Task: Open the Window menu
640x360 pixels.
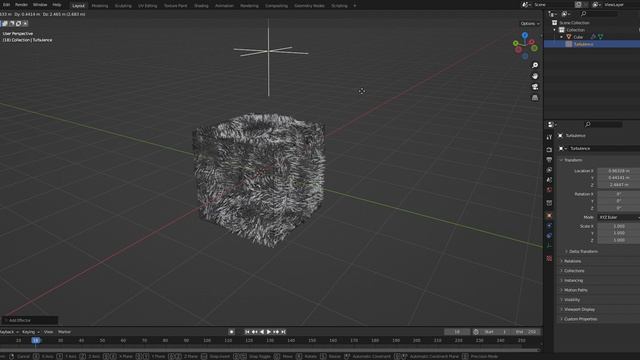Action: 40,5
